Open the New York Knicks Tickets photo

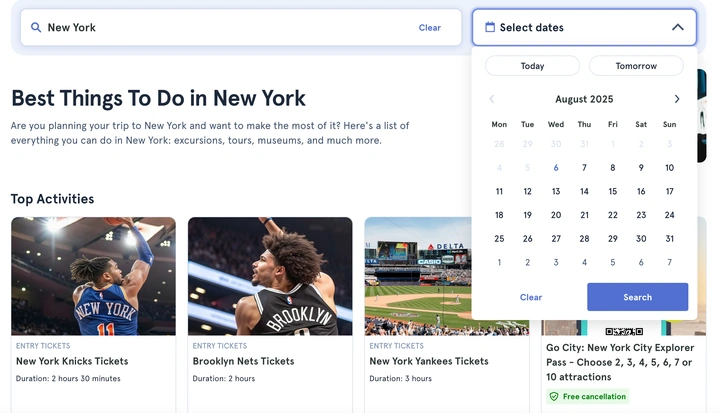(x=93, y=276)
